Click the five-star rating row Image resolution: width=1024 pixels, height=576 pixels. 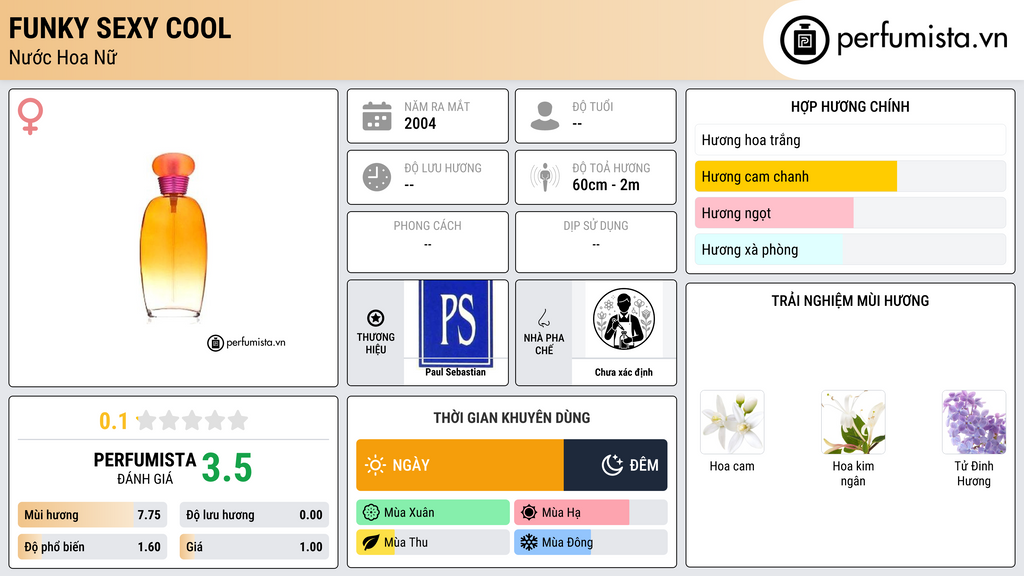click(193, 420)
